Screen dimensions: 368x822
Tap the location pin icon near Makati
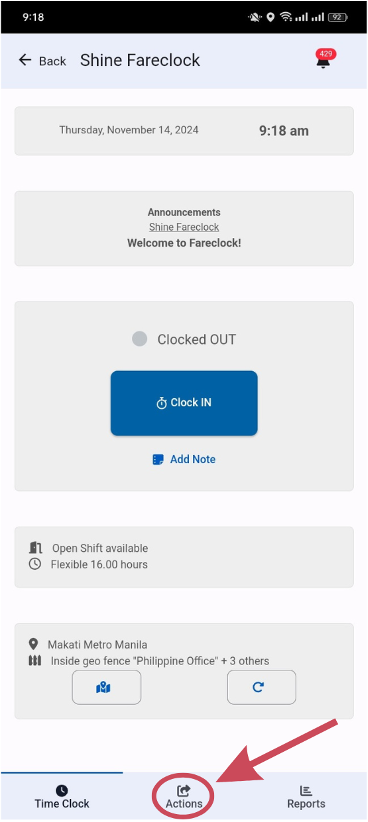click(34, 644)
